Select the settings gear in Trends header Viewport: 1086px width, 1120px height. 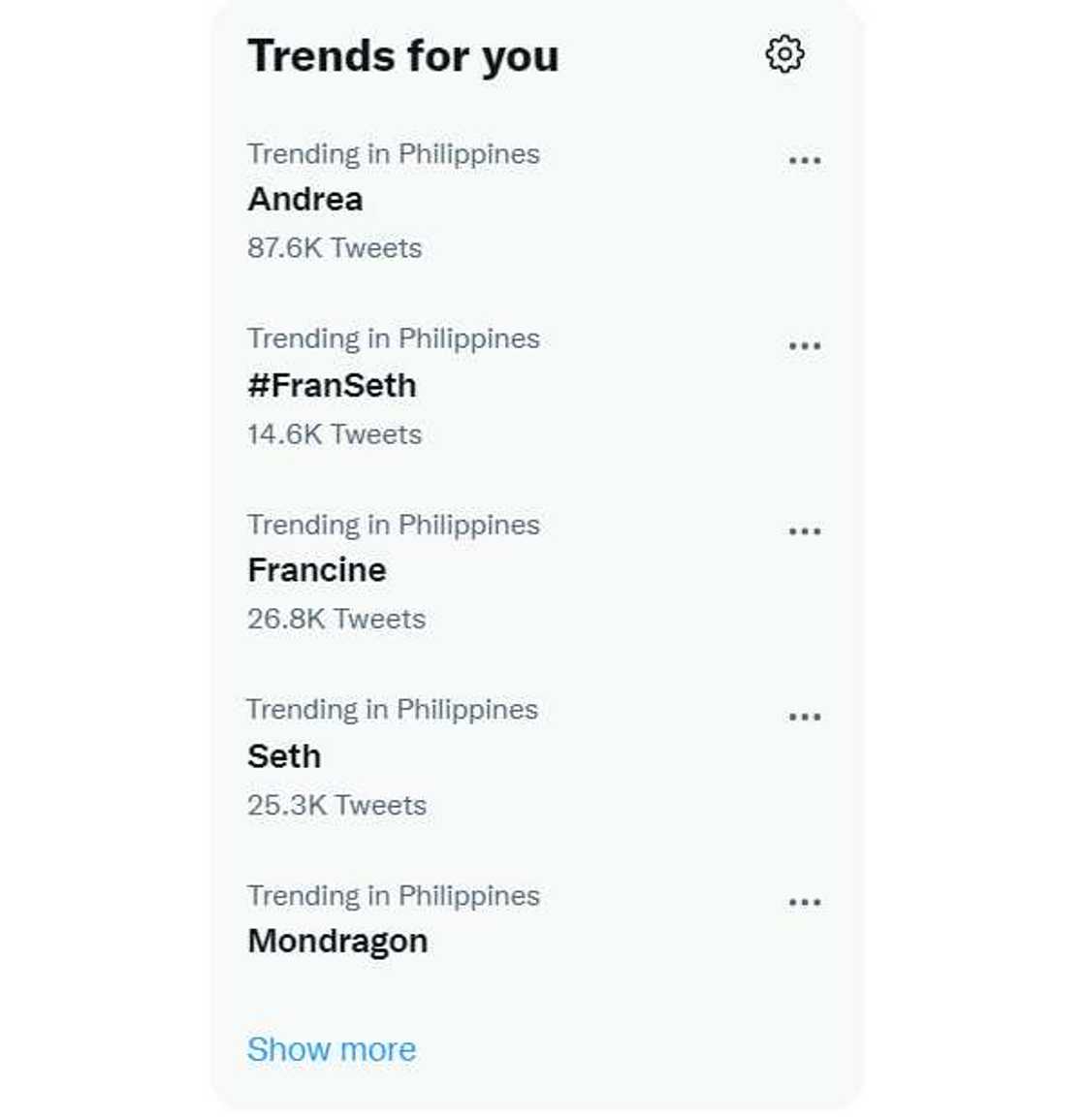tap(785, 55)
